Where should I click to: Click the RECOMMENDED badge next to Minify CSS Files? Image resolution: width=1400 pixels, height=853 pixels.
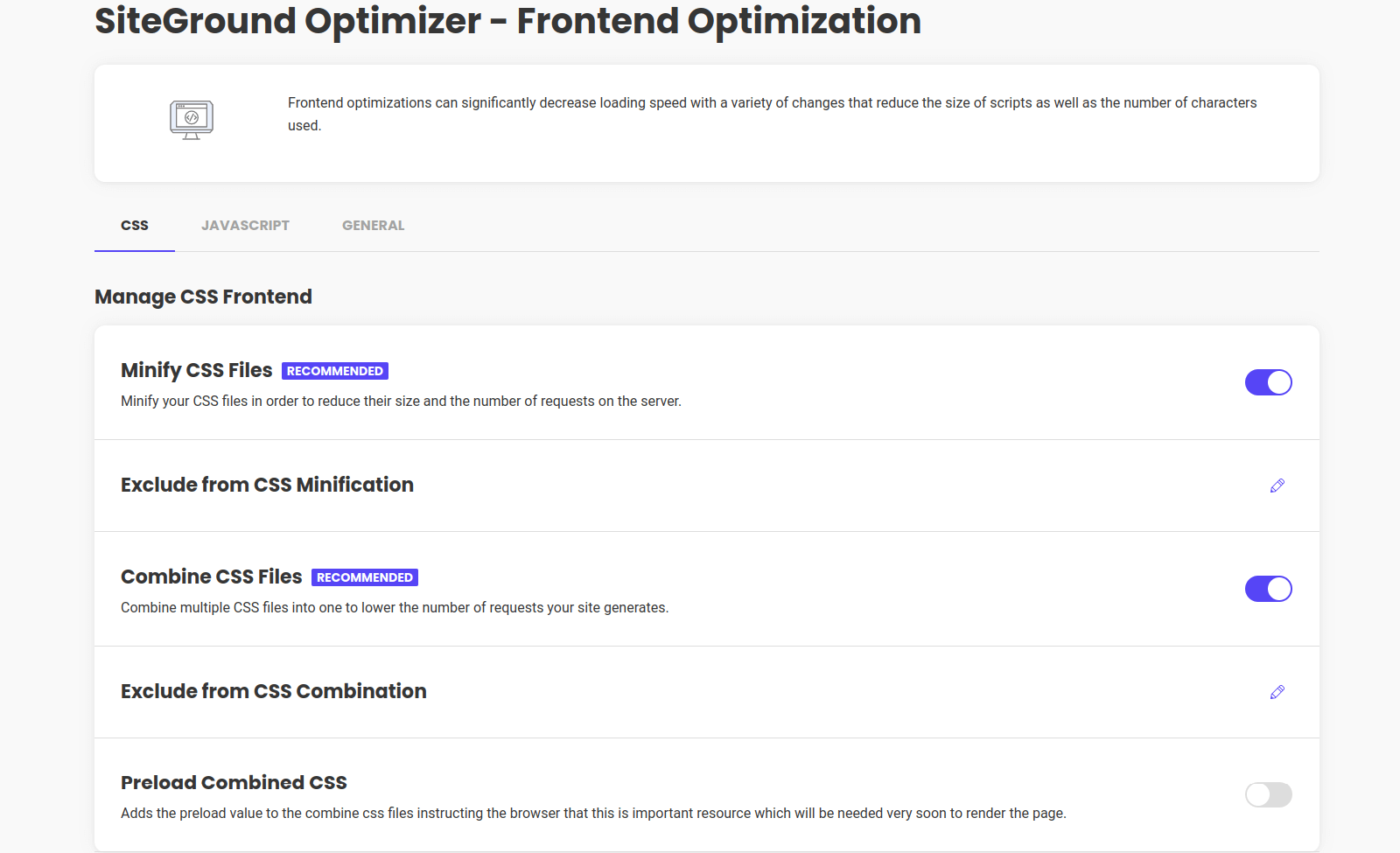coord(335,370)
